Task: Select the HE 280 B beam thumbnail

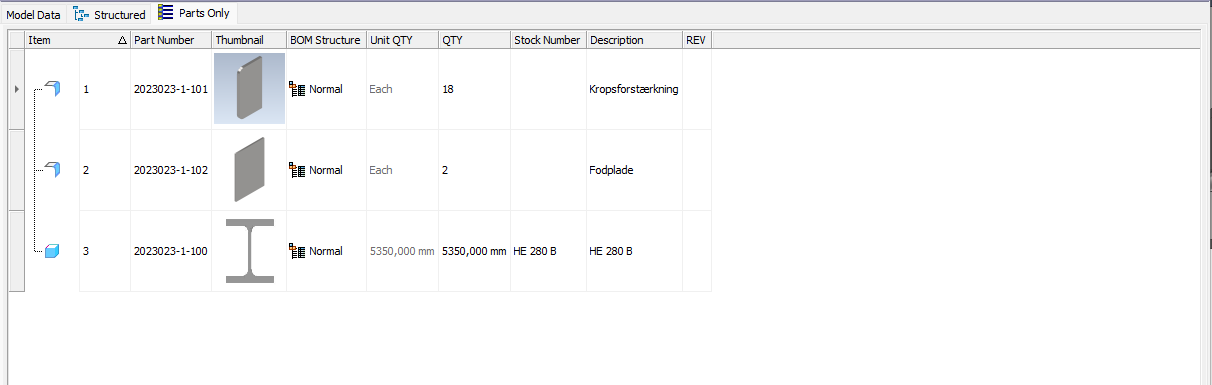Action: click(249, 251)
